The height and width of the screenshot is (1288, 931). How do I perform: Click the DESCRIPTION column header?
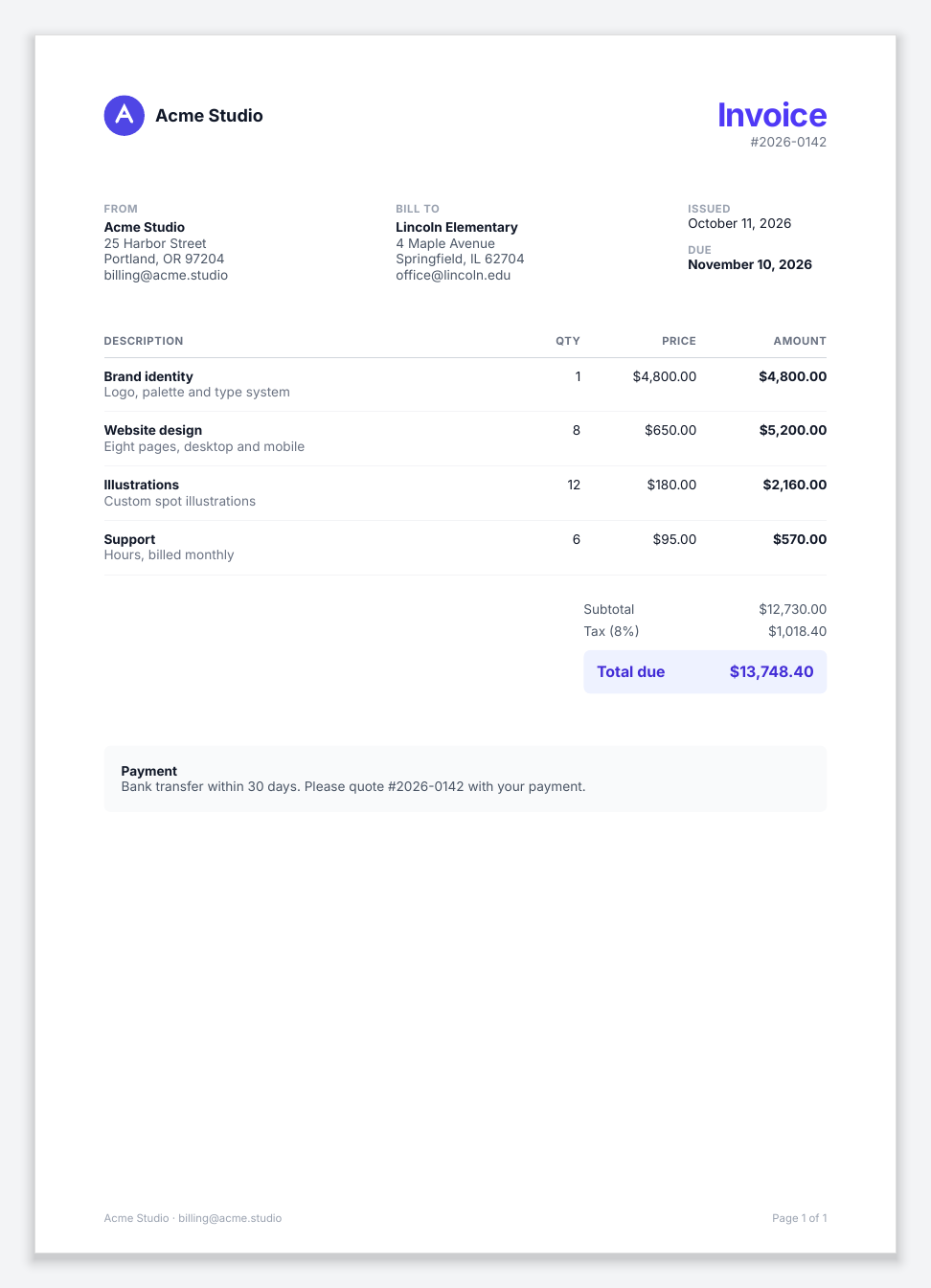144,341
